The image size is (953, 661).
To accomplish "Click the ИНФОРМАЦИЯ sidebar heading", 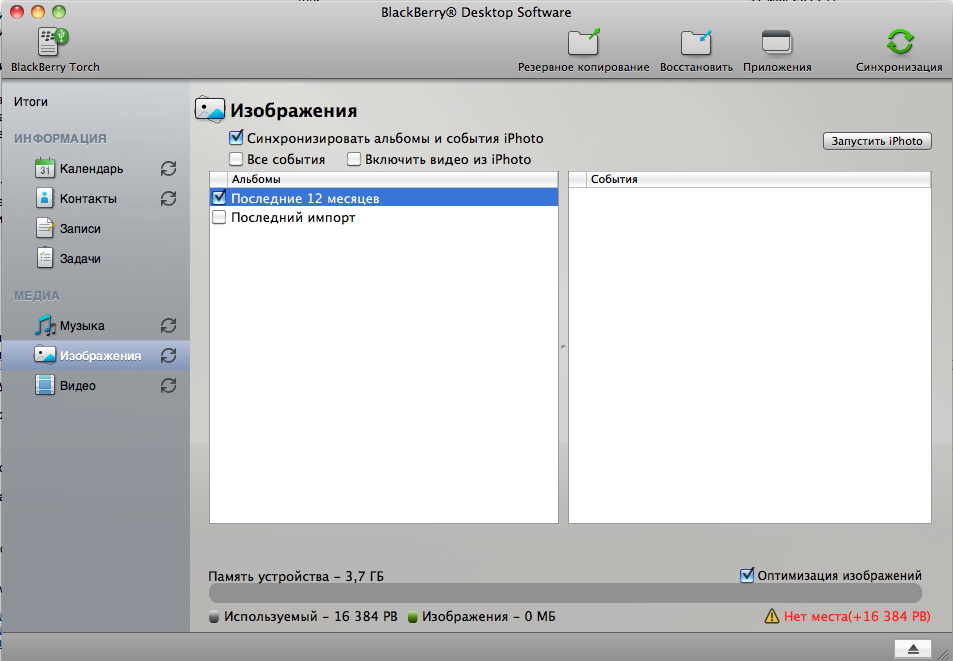I will coord(60,139).
